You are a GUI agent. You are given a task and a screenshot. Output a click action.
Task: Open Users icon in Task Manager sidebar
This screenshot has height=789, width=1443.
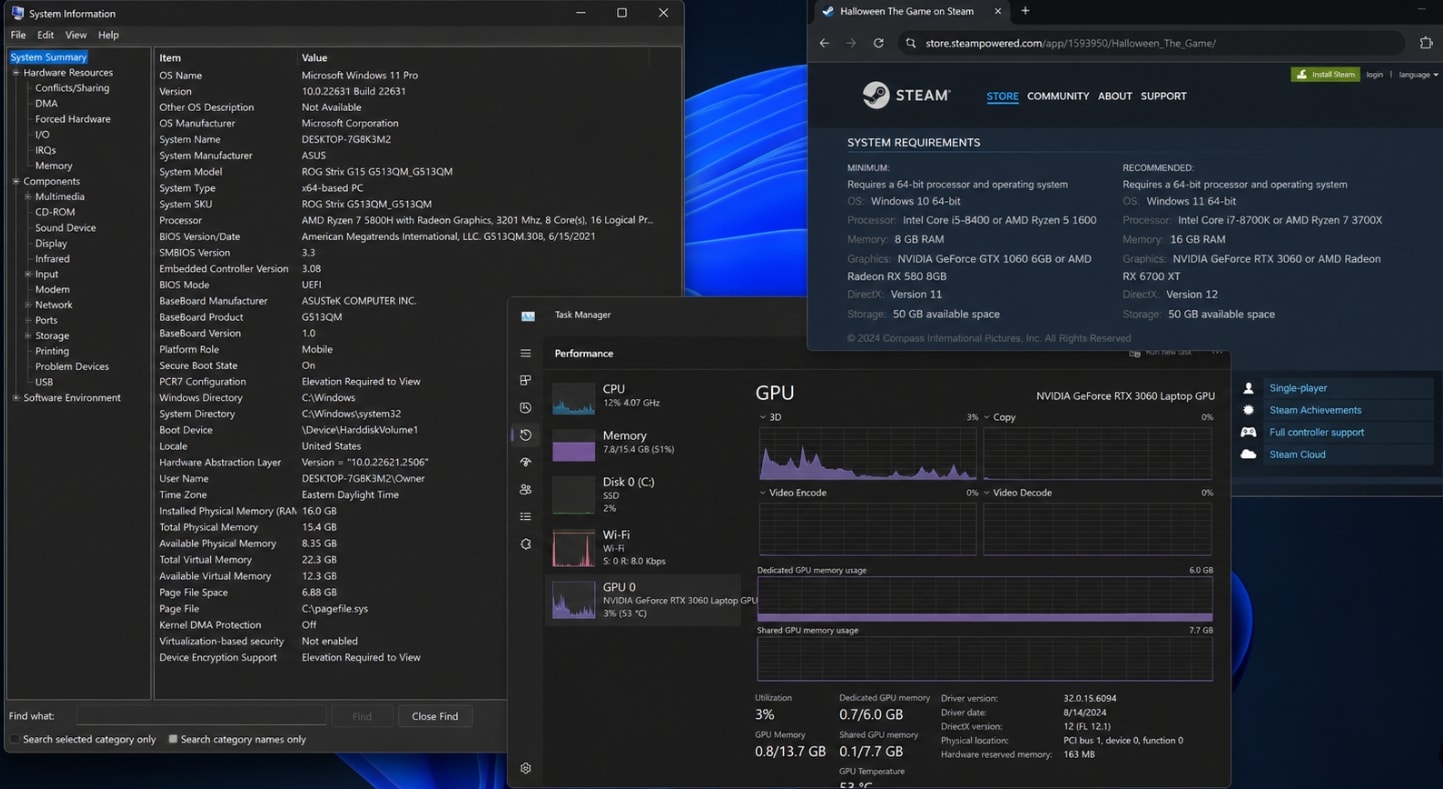pyautogui.click(x=525, y=490)
